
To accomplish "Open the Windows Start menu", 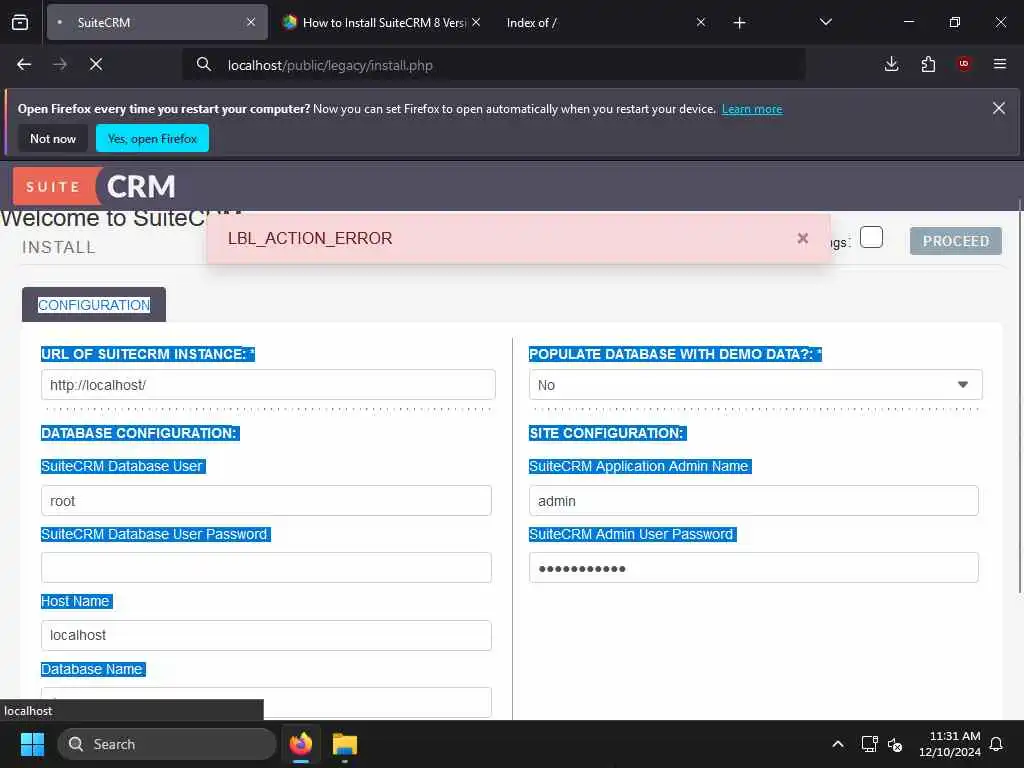I will pyautogui.click(x=32, y=744).
